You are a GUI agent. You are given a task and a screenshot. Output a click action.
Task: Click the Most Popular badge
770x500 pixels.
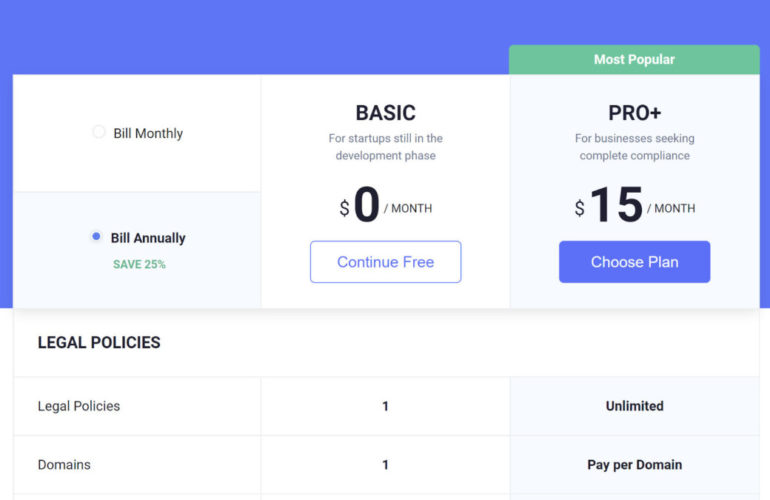[634, 60]
